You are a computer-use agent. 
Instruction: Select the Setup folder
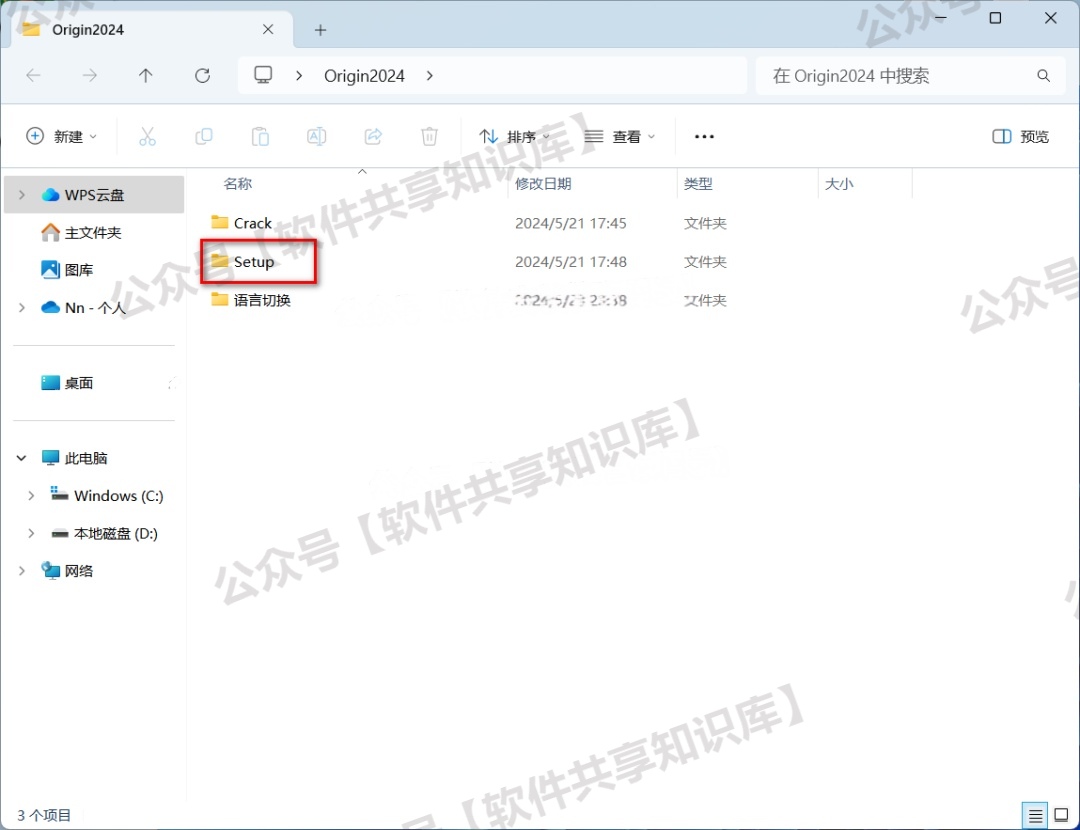(x=253, y=262)
